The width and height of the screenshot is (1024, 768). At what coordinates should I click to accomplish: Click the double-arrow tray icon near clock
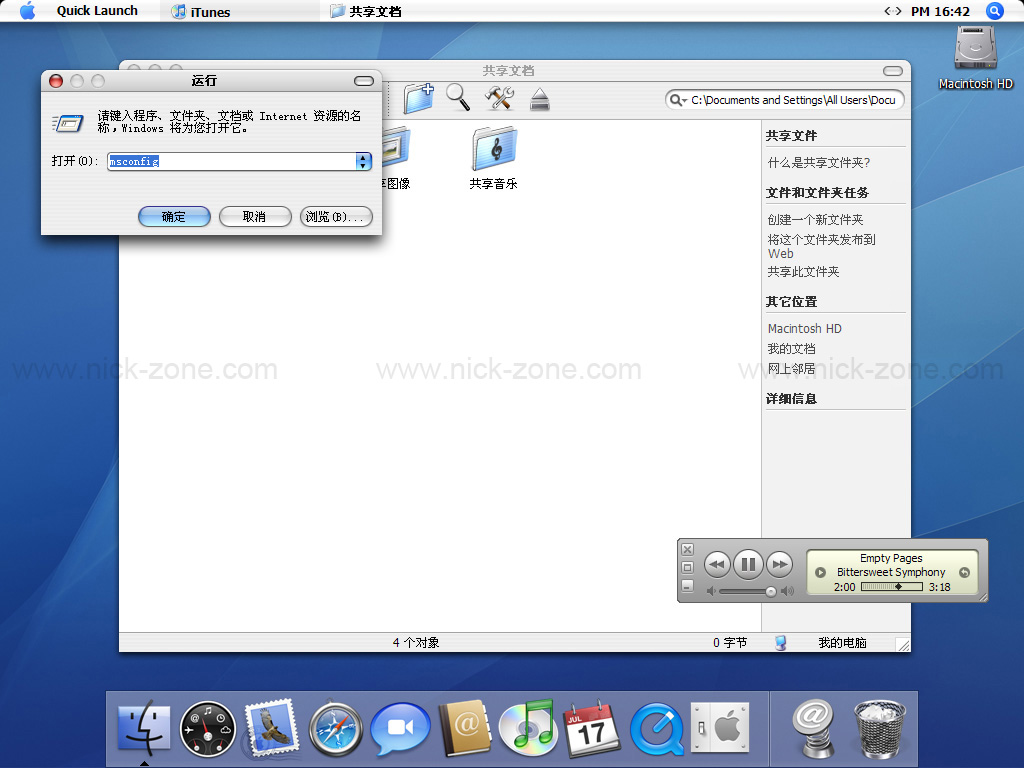pos(893,11)
